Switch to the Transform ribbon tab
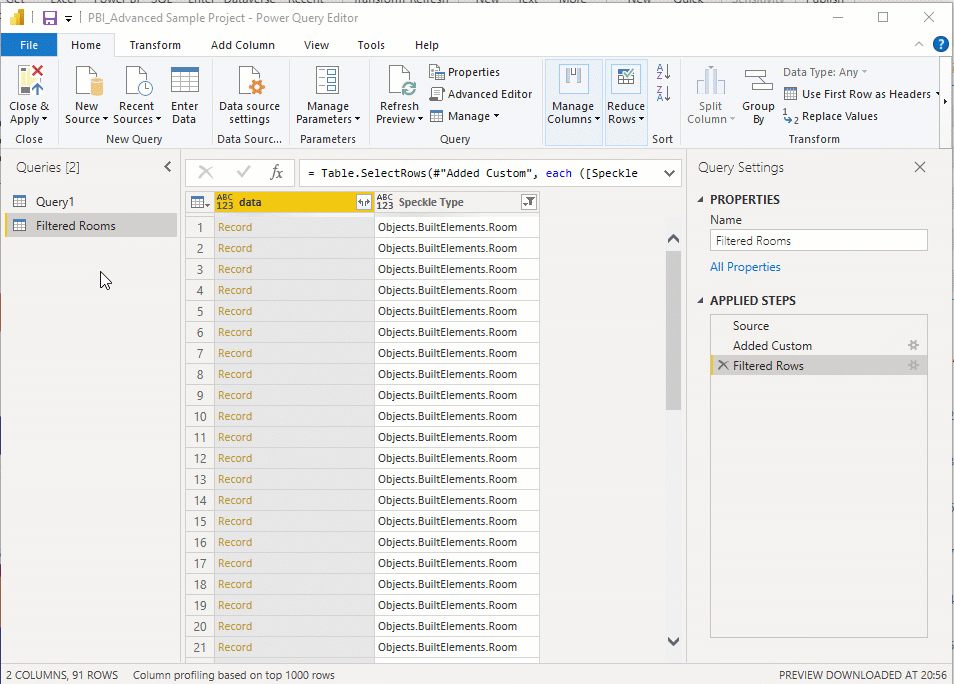Screen dimensions: 954x684 (154, 45)
